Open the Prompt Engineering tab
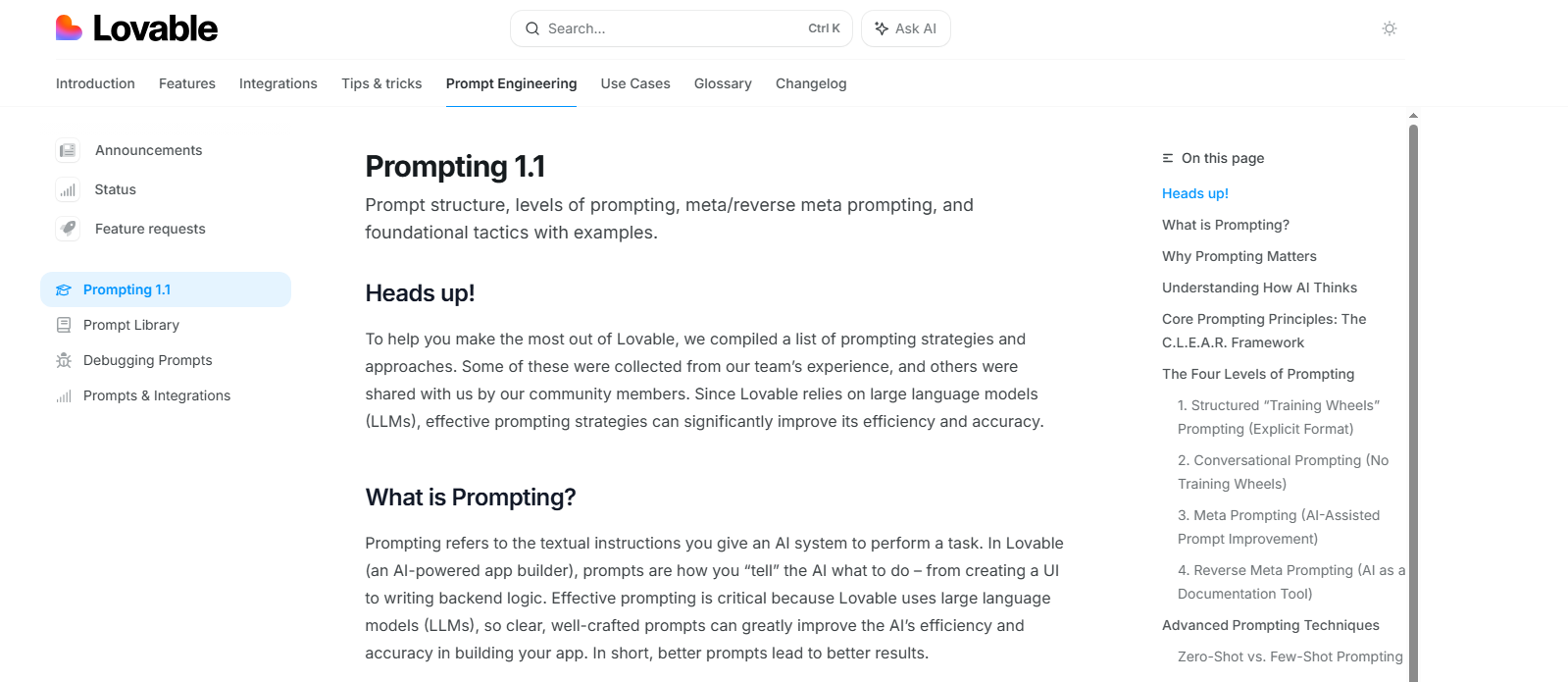1568x682 pixels. tap(511, 83)
